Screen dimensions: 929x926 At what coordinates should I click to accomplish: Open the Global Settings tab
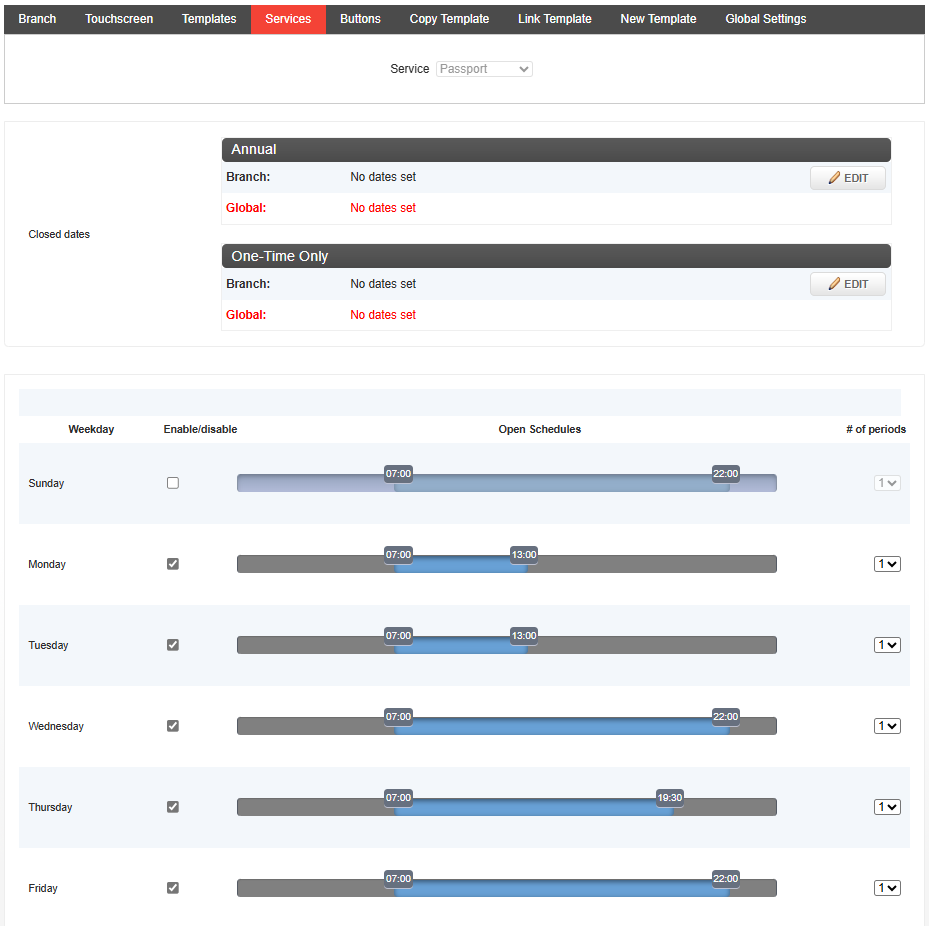pos(765,19)
